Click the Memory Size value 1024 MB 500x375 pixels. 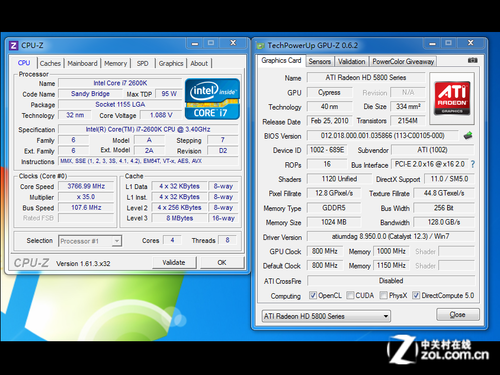pos(334,222)
